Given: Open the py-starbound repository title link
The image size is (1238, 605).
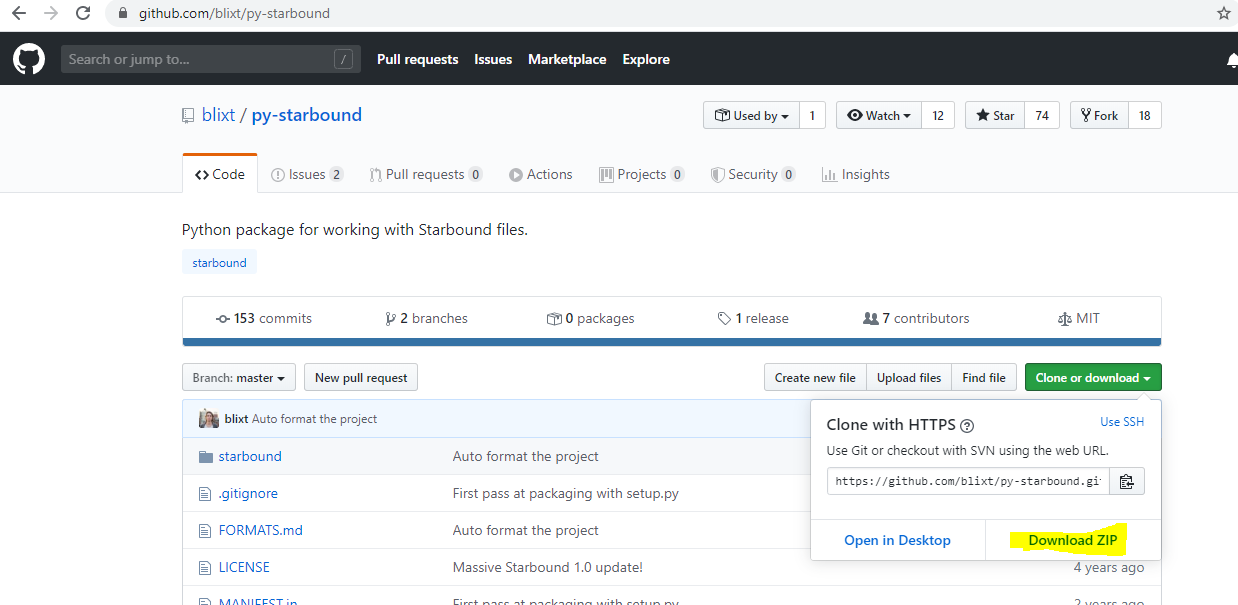Looking at the screenshot, I should [307, 115].
